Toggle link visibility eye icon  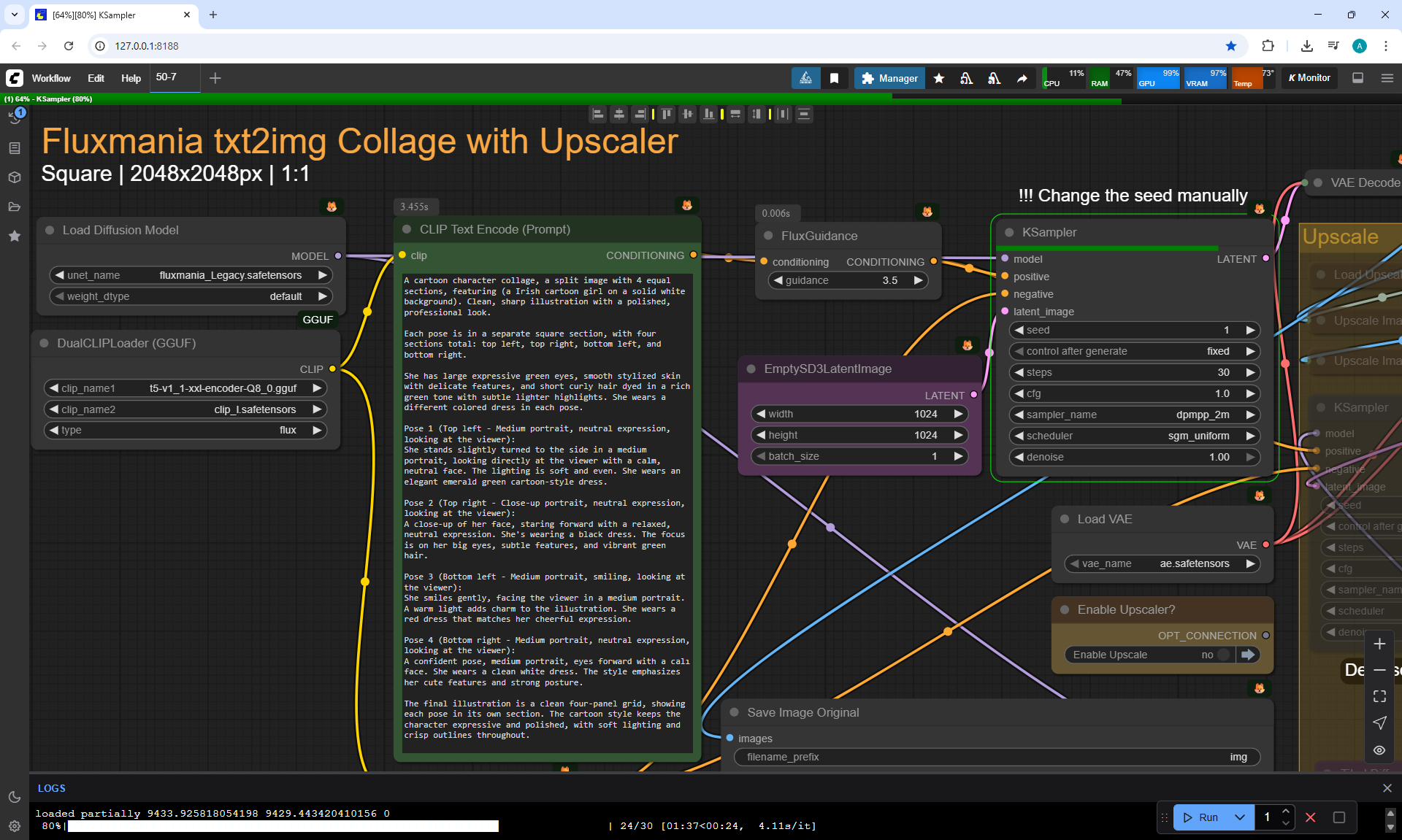coord(1379,750)
